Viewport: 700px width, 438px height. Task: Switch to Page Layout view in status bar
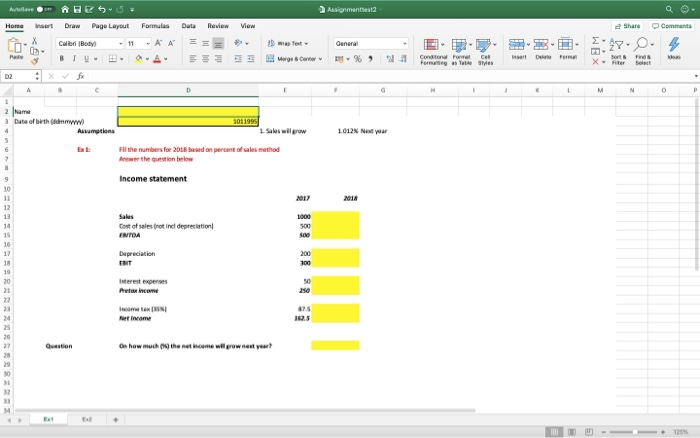pyautogui.click(x=571, y=432)
